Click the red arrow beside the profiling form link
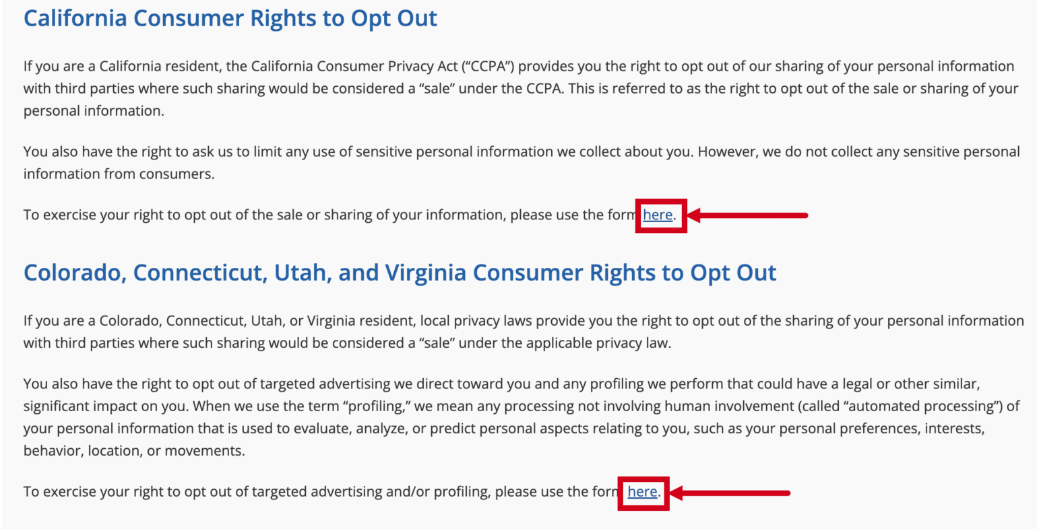This screenshot has width=1043, height=529. pyautogui.click(x=730, y=493)
